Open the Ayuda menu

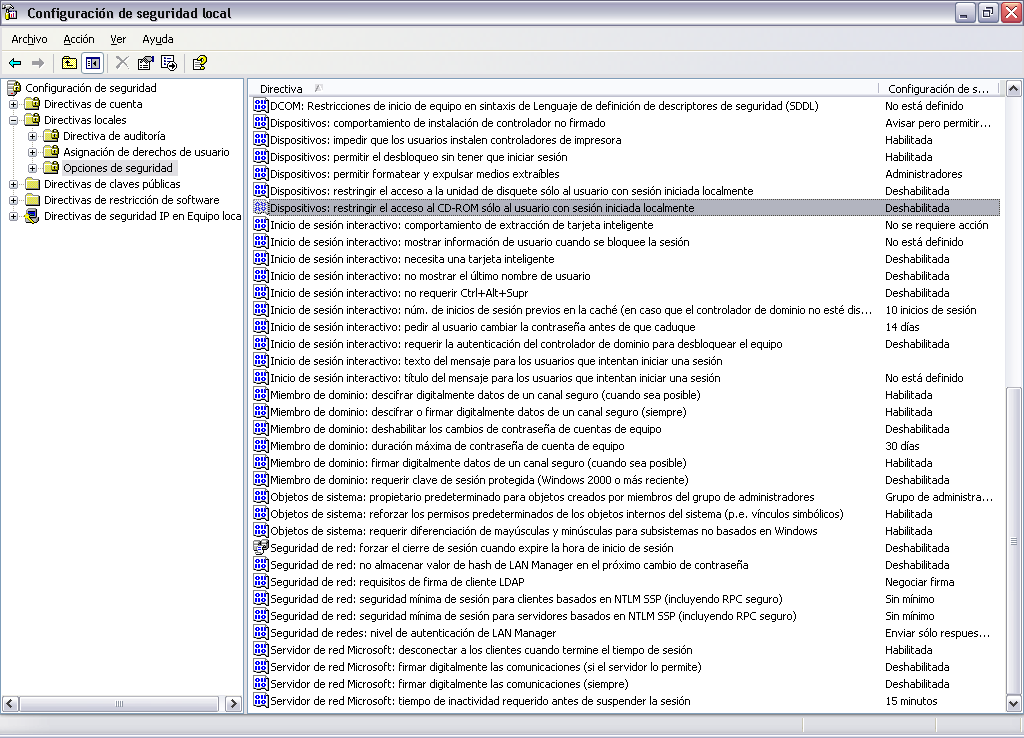tap(157, 39)
